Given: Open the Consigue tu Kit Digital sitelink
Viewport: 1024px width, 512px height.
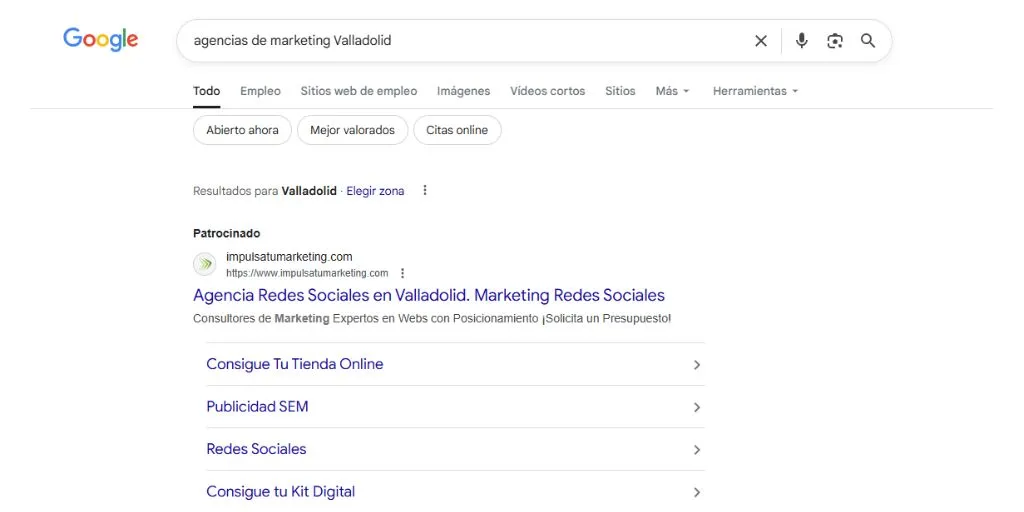Looking at the screenshot, I should pyautogui.click(x=281, y=491).
